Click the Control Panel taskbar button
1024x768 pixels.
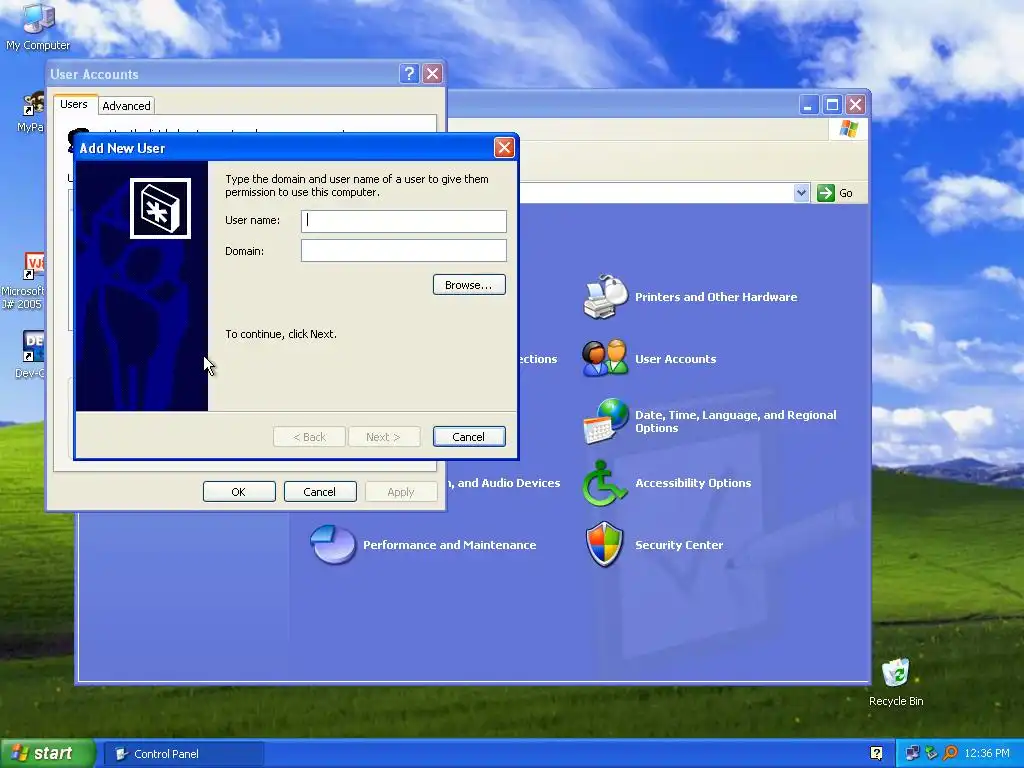[185, 754]
